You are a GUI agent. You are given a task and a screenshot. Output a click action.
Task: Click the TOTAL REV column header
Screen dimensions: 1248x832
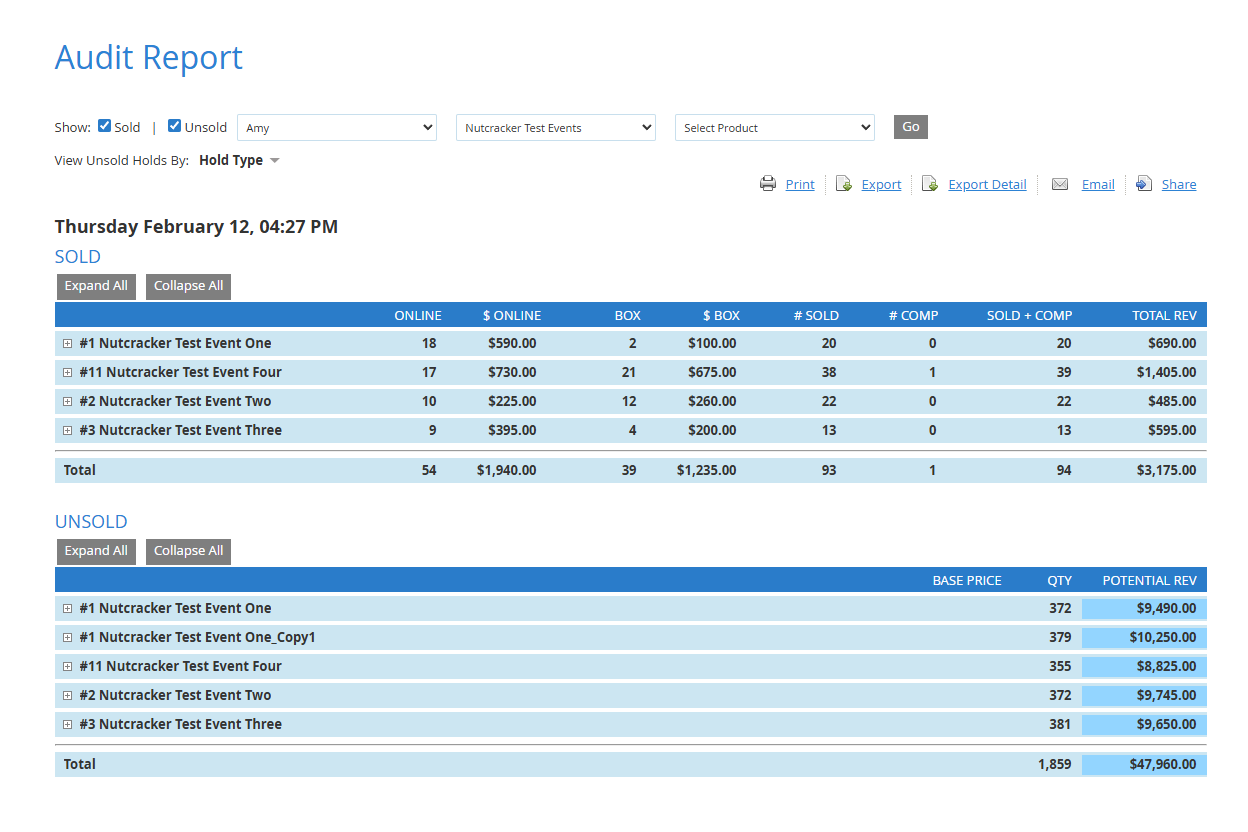1164,315
